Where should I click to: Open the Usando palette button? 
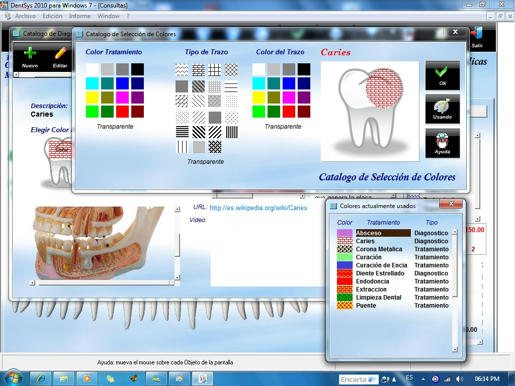pos(442,109)
